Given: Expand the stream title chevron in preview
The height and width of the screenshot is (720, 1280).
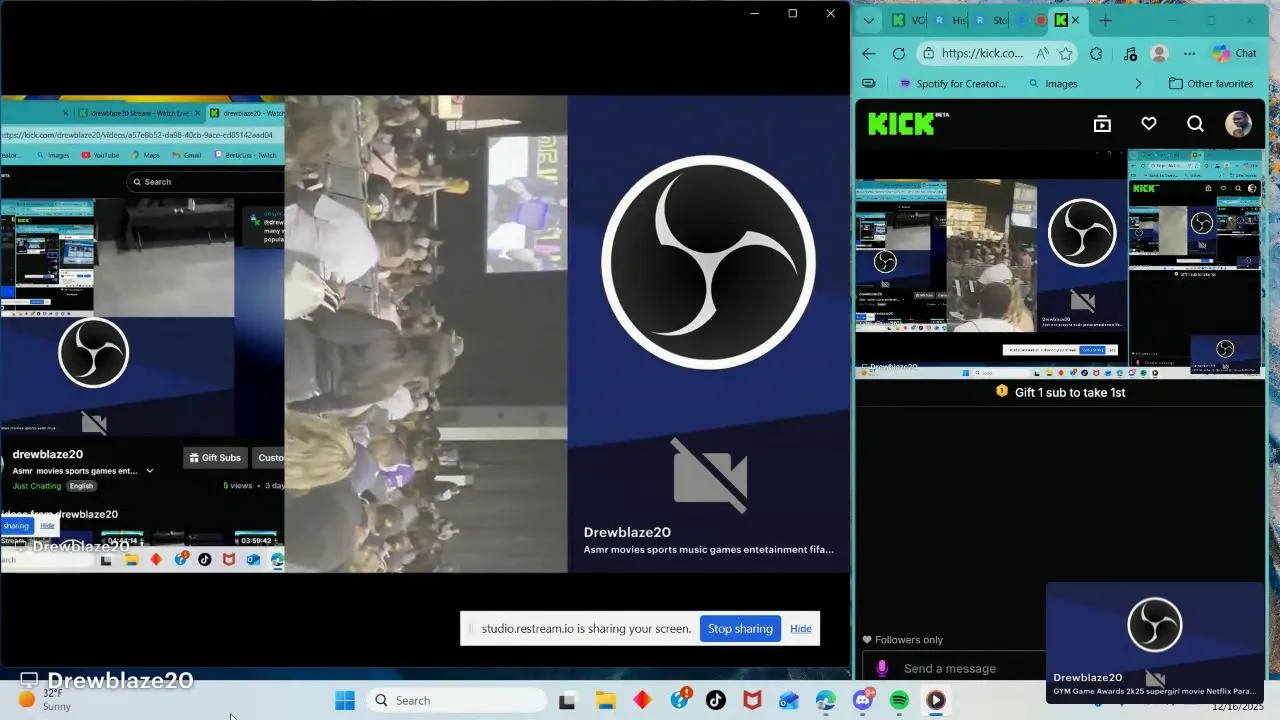Looking at the screenshot, I should click(x=150, y=471).
